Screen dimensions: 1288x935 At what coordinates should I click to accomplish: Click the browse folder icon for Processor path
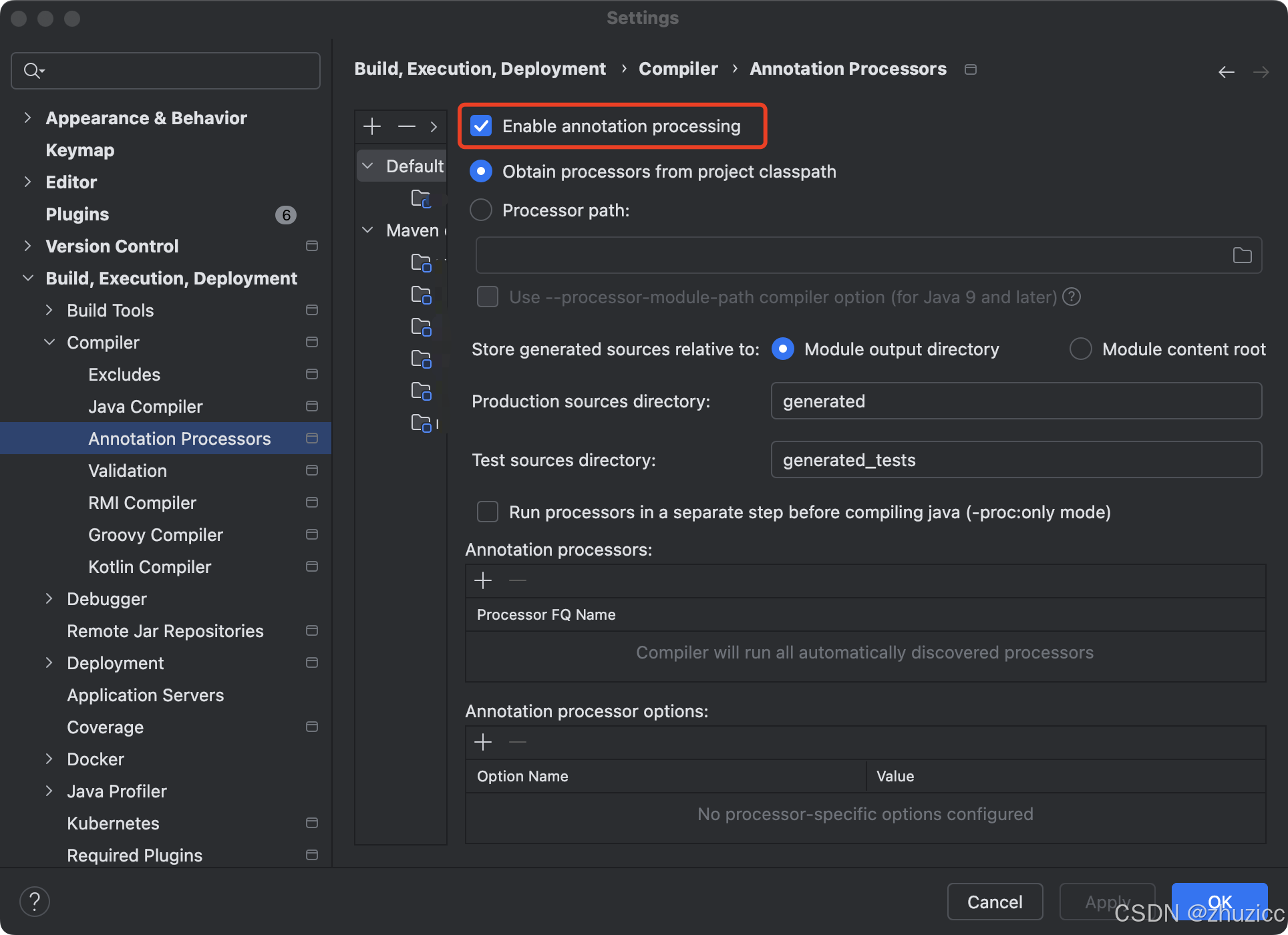1242,255
